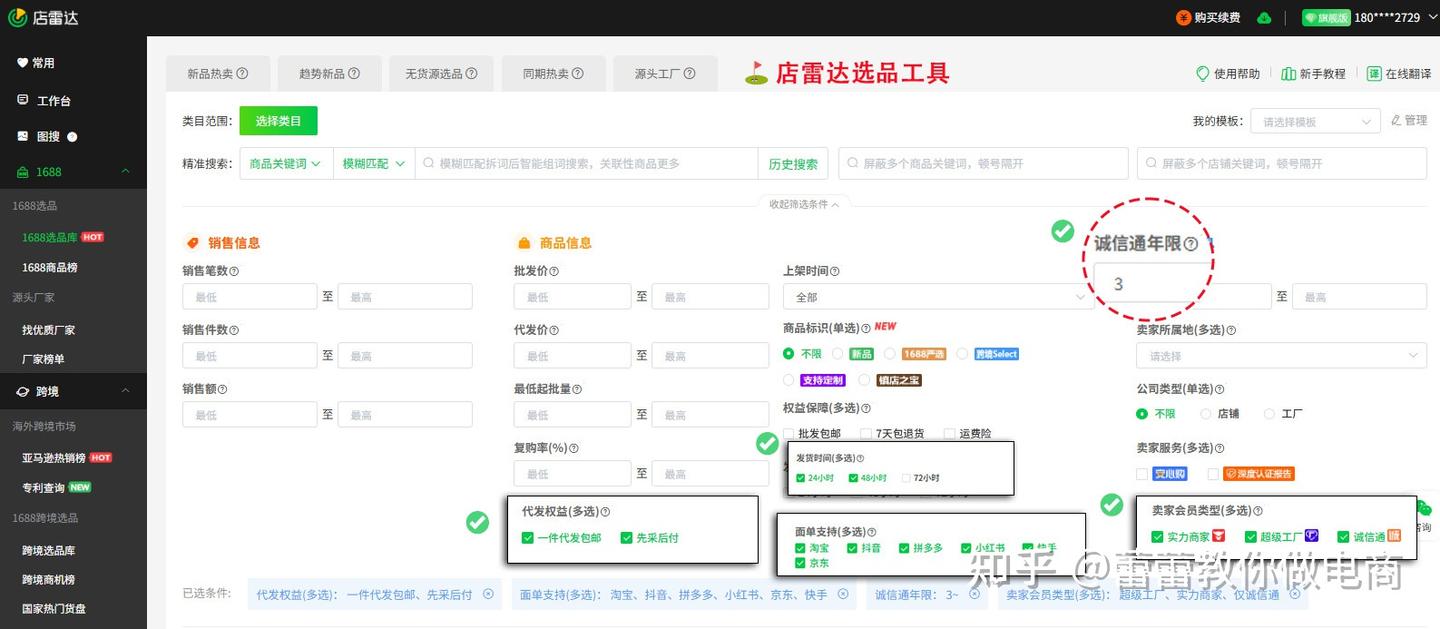Collapse the 跨境 sidebar section
The width and height of the screenshot is (1440, 629).
125,390
